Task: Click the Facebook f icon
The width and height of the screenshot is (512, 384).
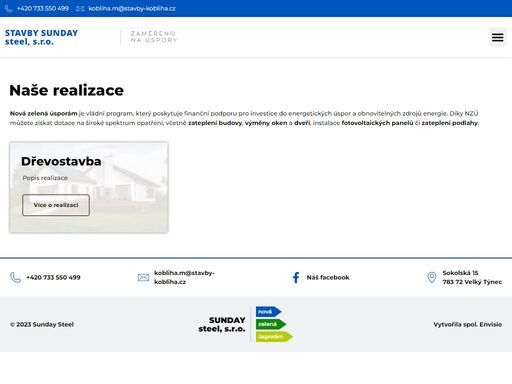Action: 296,277
